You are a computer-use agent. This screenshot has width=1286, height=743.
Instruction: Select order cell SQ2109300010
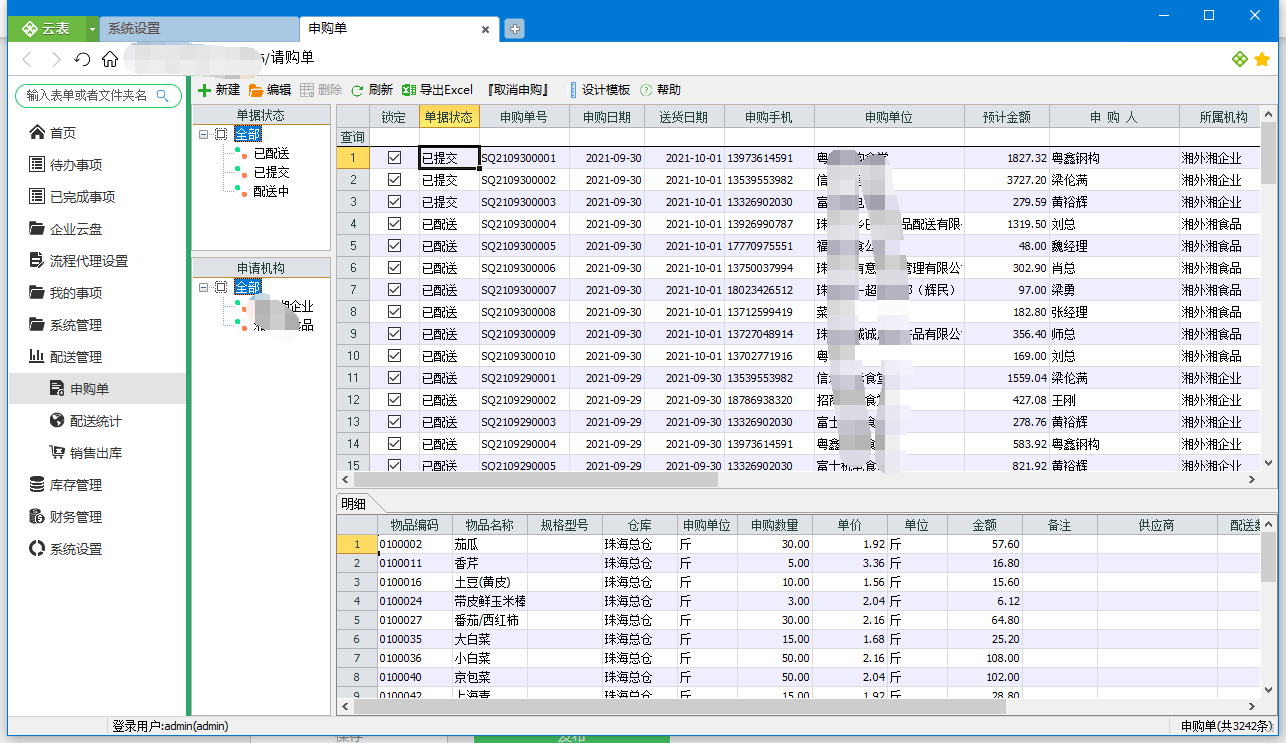[x=524, y=356]
